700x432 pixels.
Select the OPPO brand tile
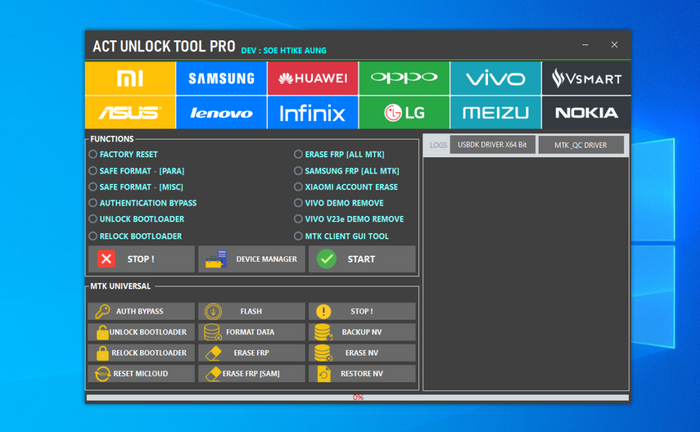coord(404,78)
